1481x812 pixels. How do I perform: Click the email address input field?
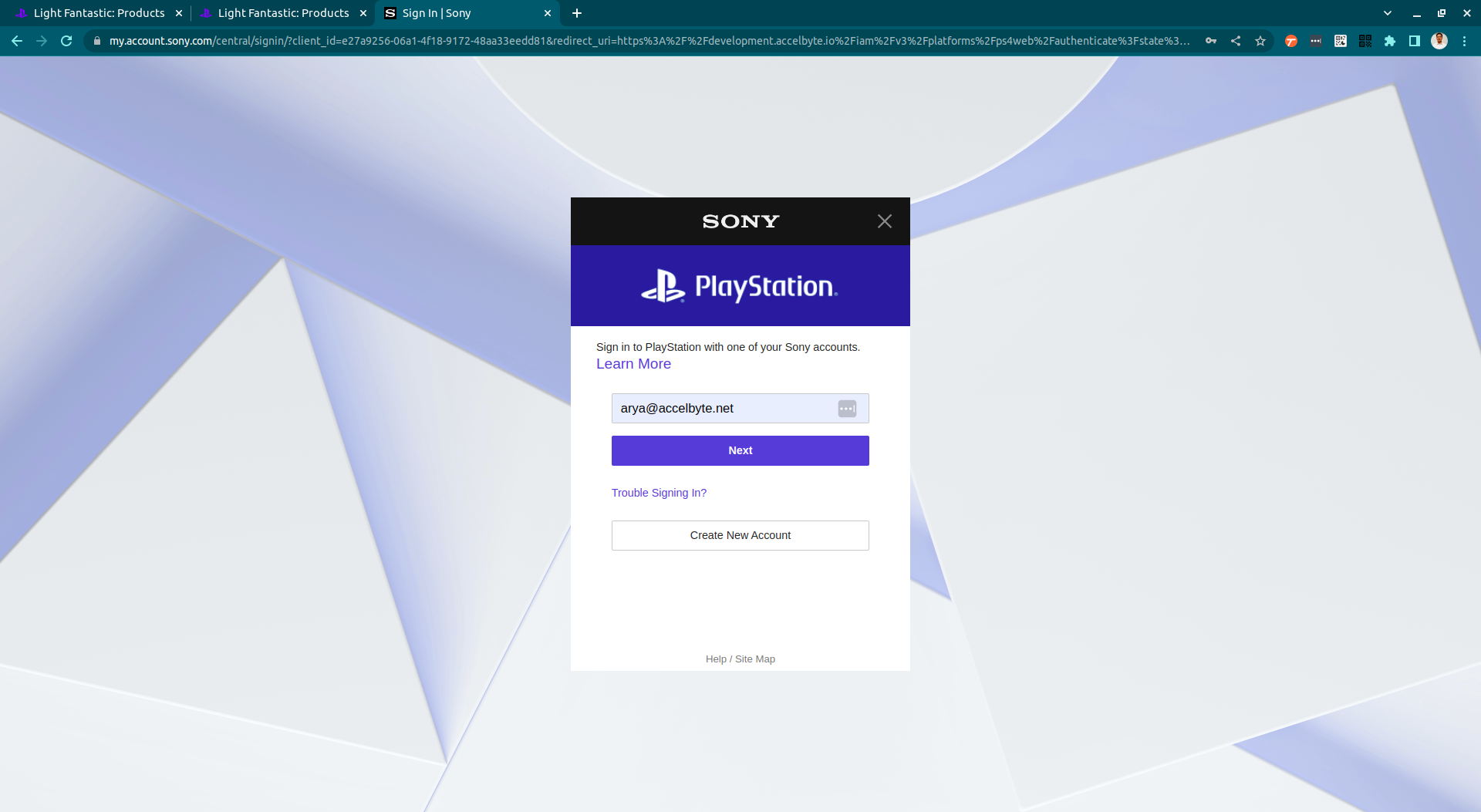[740, 409]
